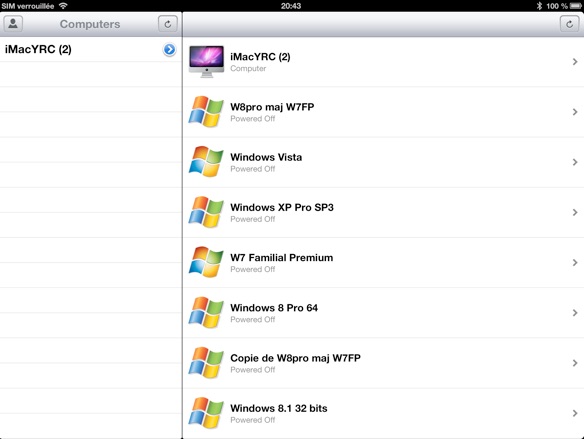Open chevron for Windows Vista row

(x=575, y=162)
